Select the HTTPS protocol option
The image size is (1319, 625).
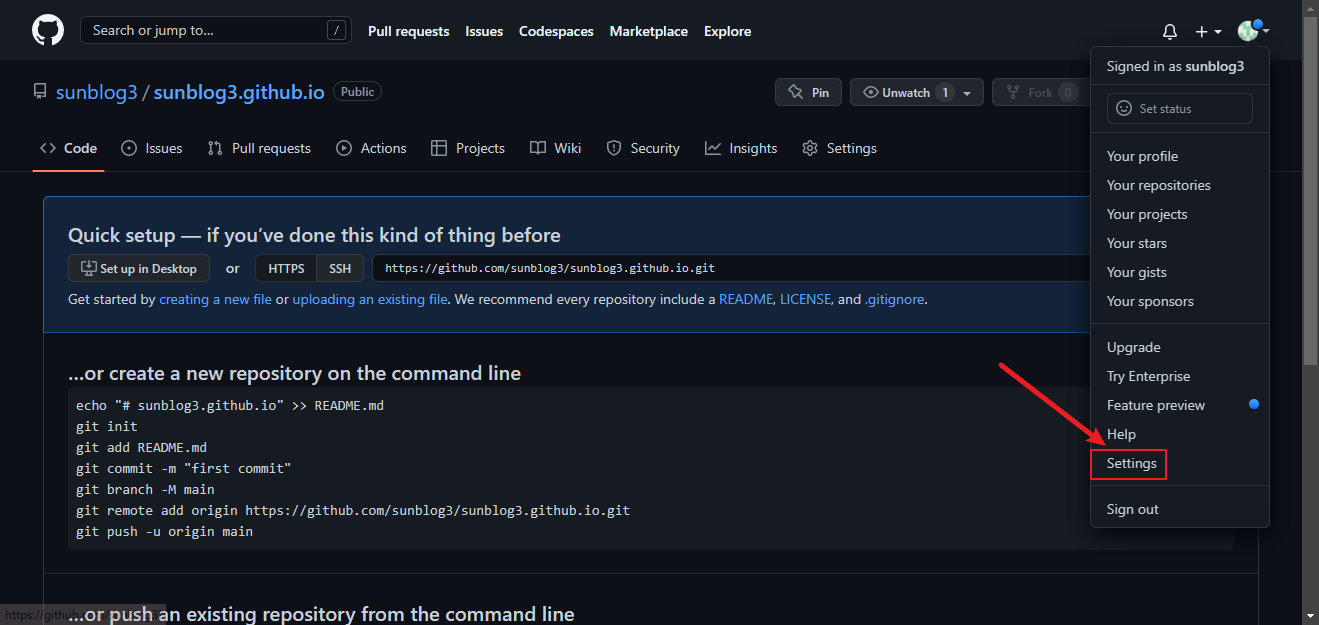point(286,268)
